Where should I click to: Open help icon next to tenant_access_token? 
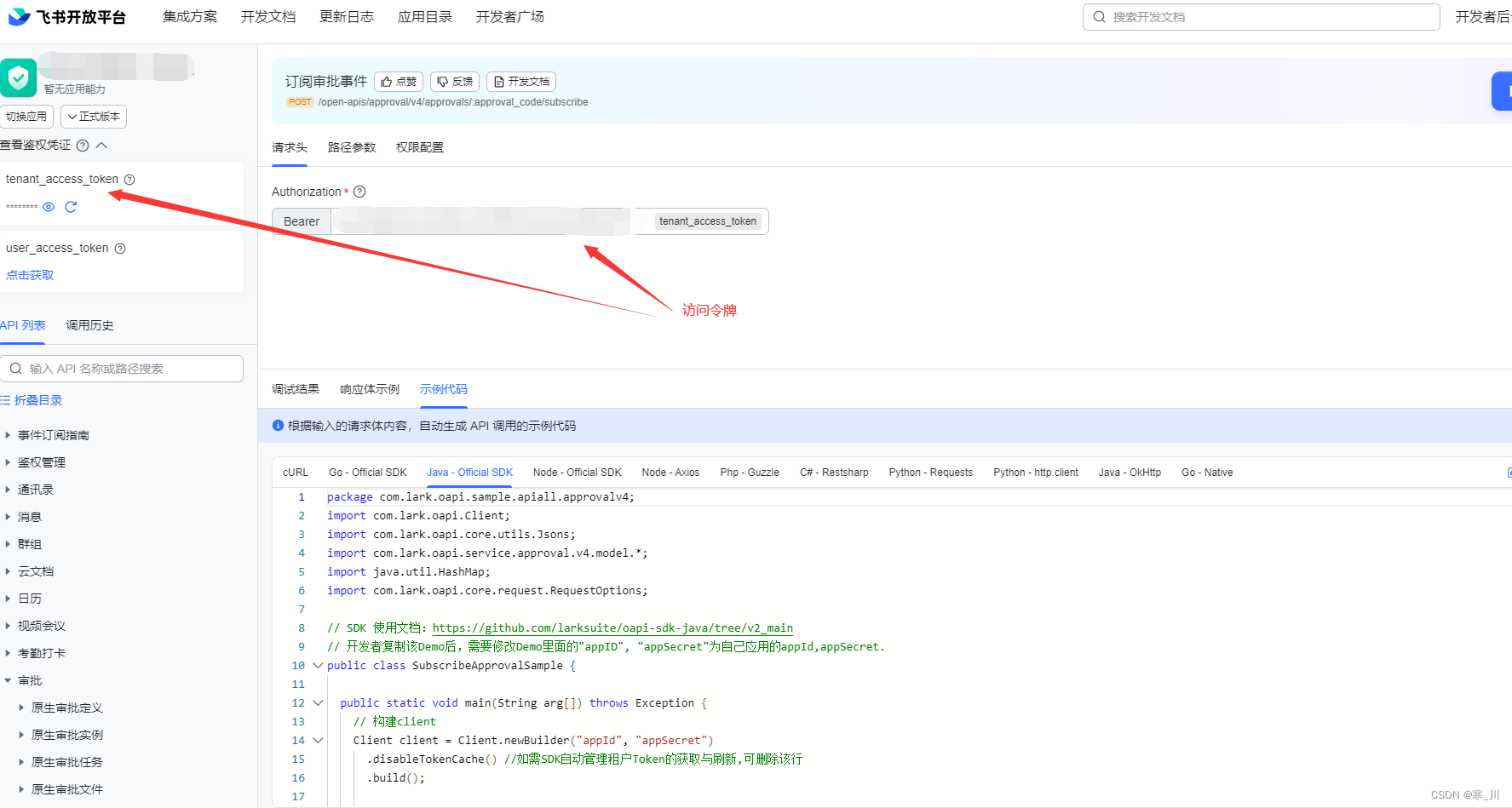[x=129, y=180]
